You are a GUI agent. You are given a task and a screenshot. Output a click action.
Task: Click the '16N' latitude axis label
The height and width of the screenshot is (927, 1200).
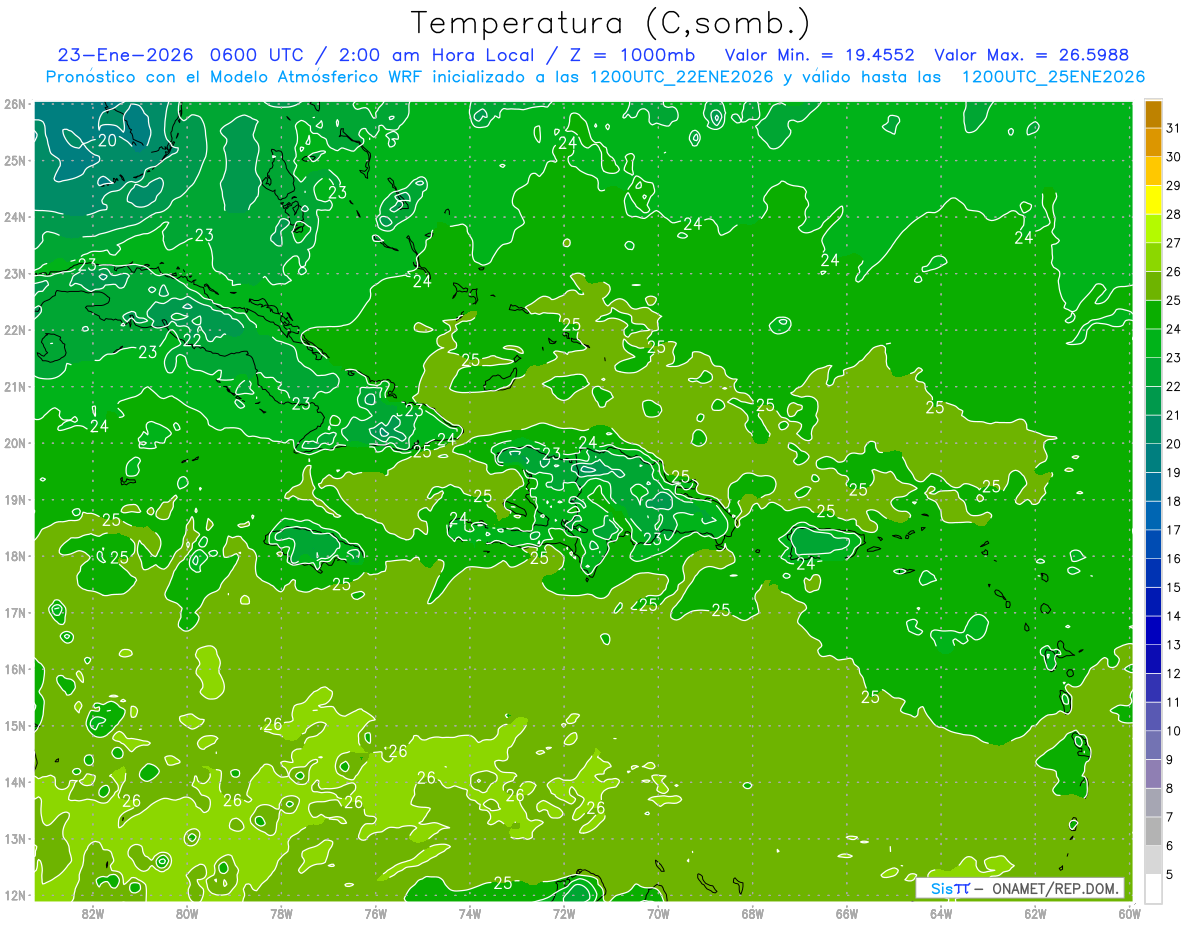pyautogui.click(x=15, y=669)
